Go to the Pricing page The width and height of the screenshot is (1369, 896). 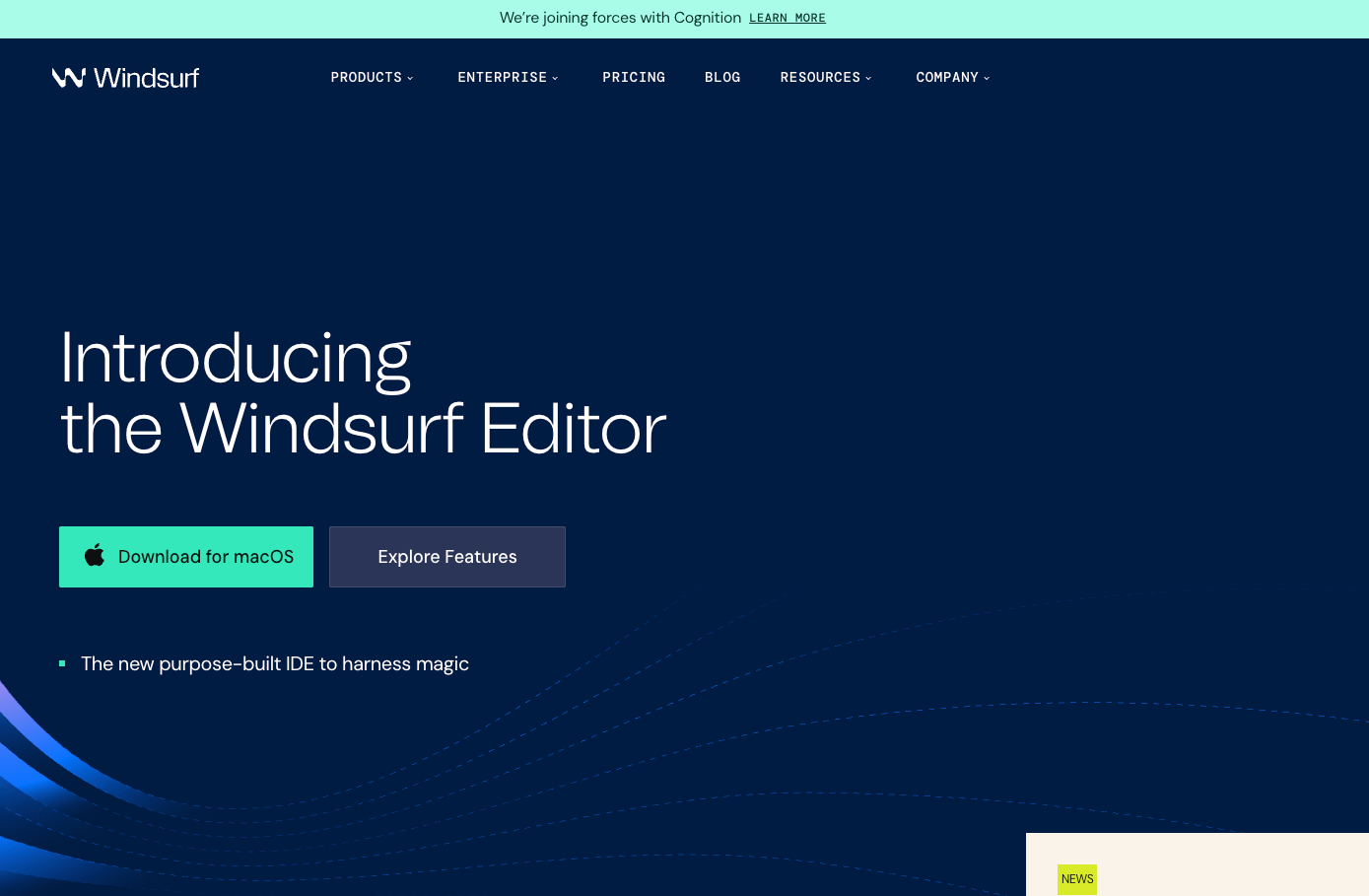pos(634,77)
